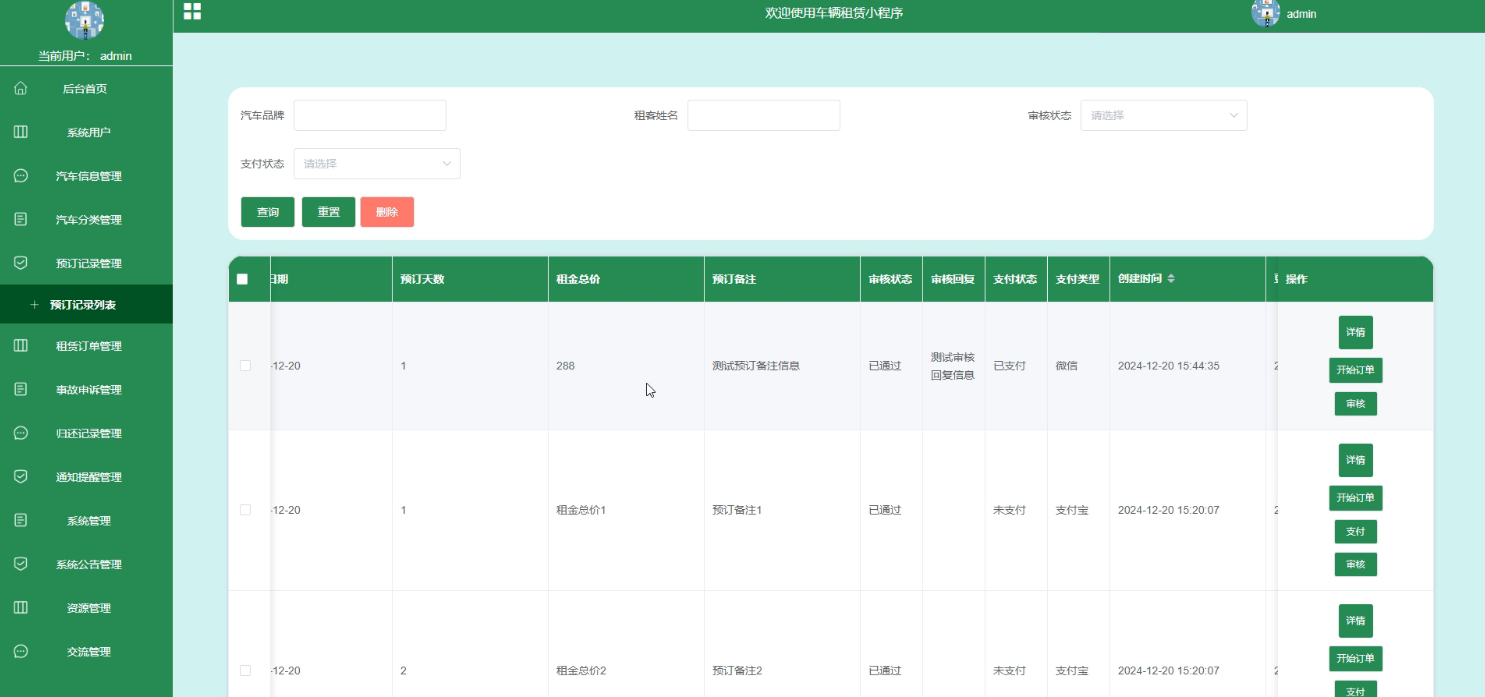Expand the 租赁订单管理 menu
The height and width of the screenshot is (697, 1485).
pyautogui.click(x=86, y=346)
